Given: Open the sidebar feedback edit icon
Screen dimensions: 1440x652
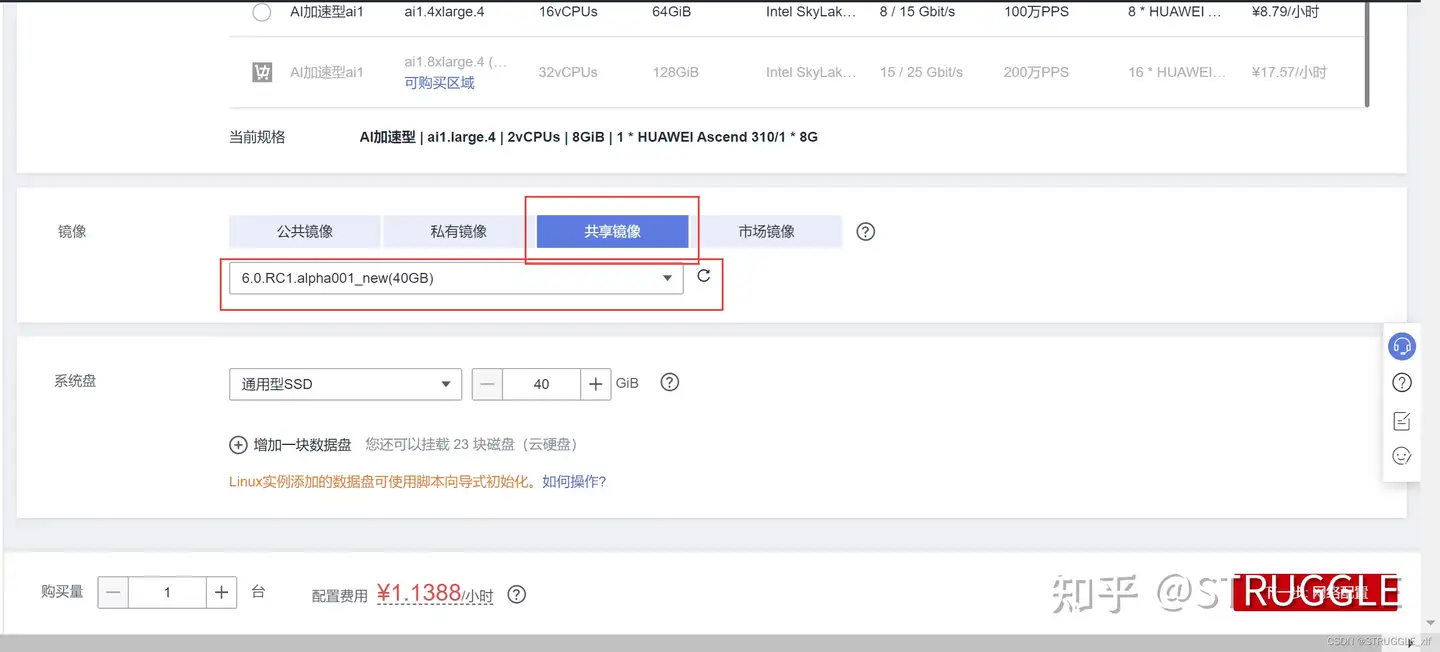Looking at the screenshot, I should (x=1402, y=420).
